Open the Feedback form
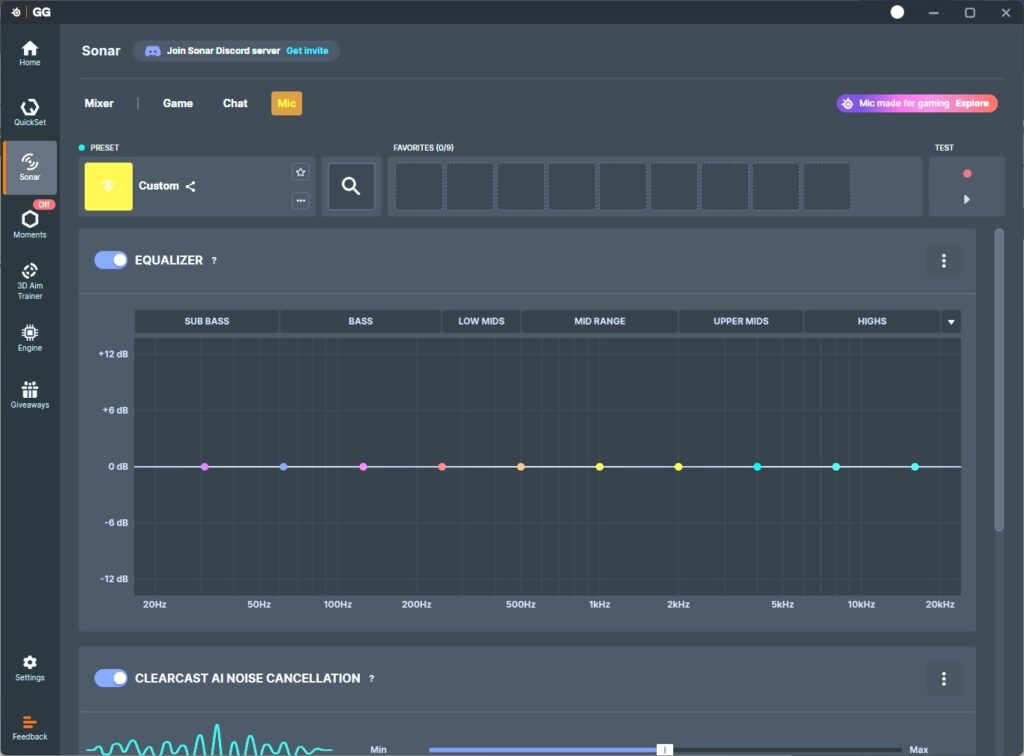The width and height of the screenshot is (1024, 756). pos(29,727)
